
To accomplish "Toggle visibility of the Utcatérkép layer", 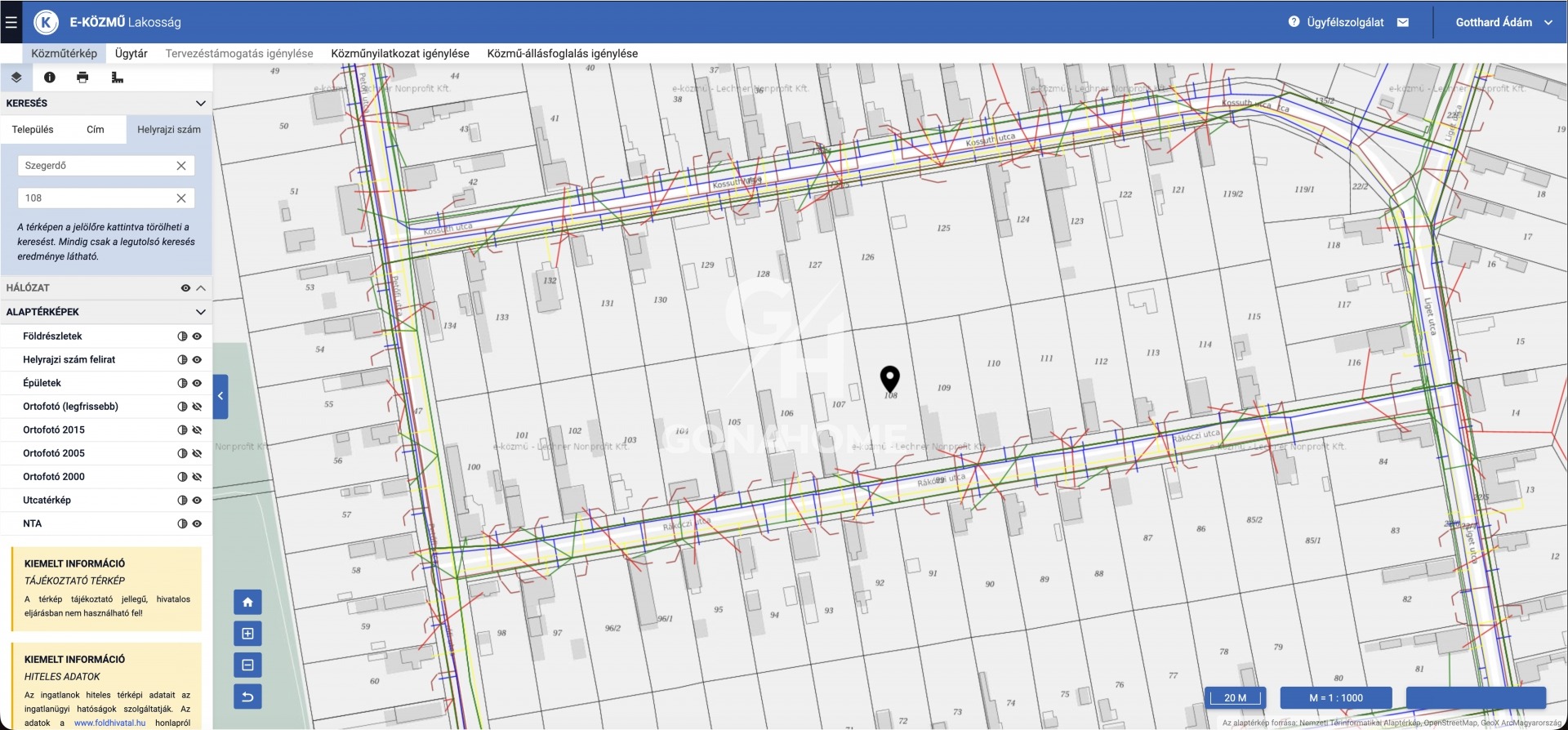I will coord(197,501).
